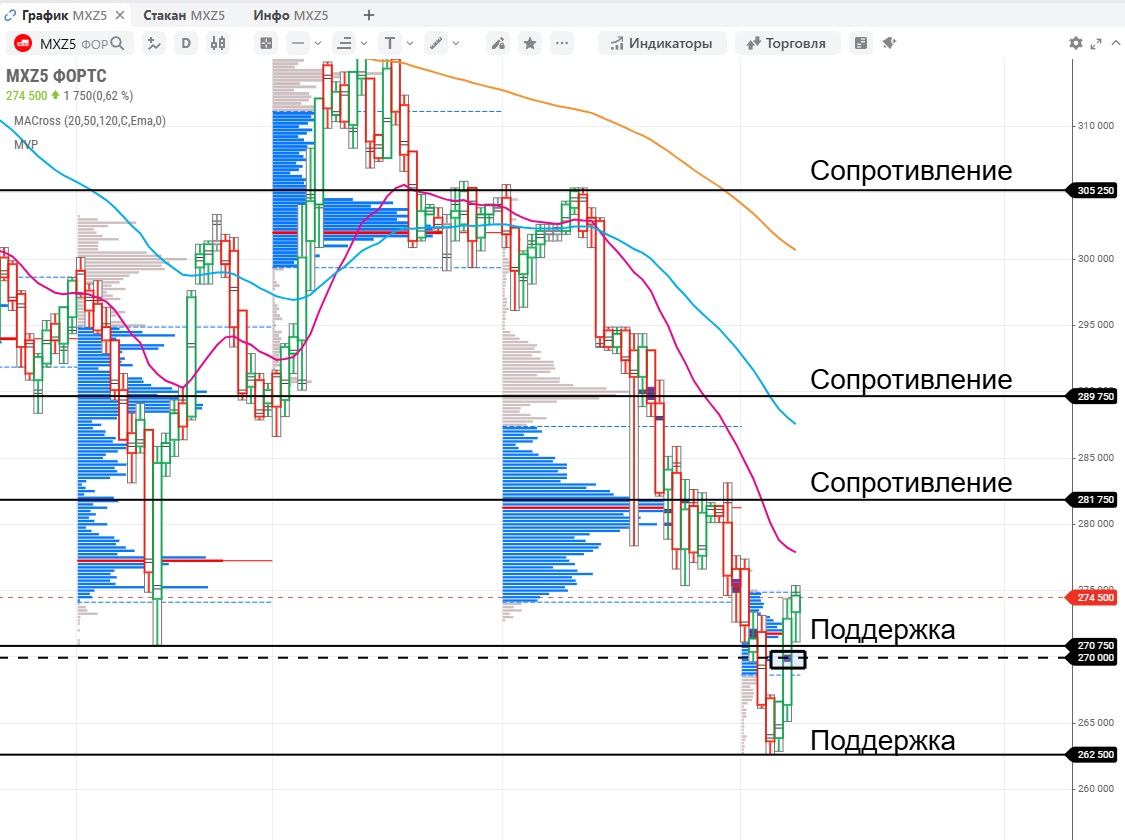This screenshot has height=840, width=1125.
Task: Add a new tab with plus
Action: 369,15
